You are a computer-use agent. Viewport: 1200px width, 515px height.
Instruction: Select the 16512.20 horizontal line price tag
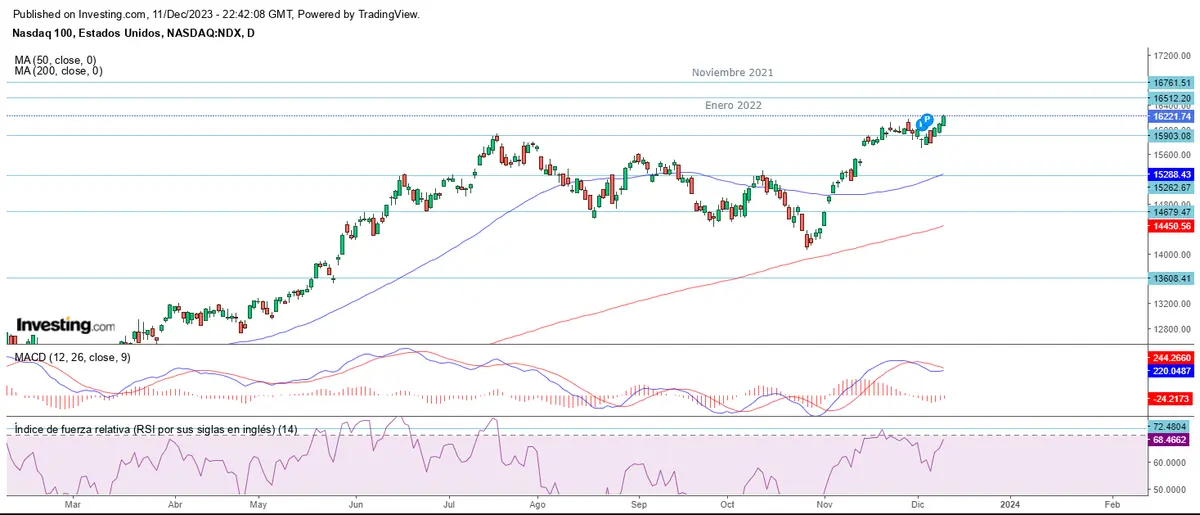point(1172,98)
